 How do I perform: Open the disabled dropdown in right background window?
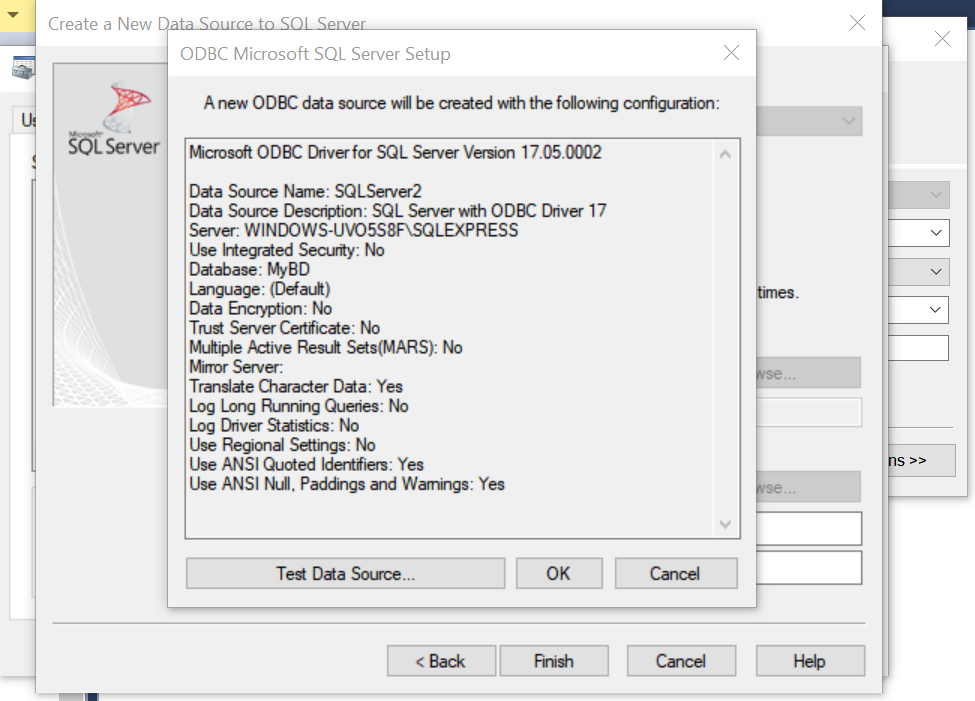(x=918, y=195)
